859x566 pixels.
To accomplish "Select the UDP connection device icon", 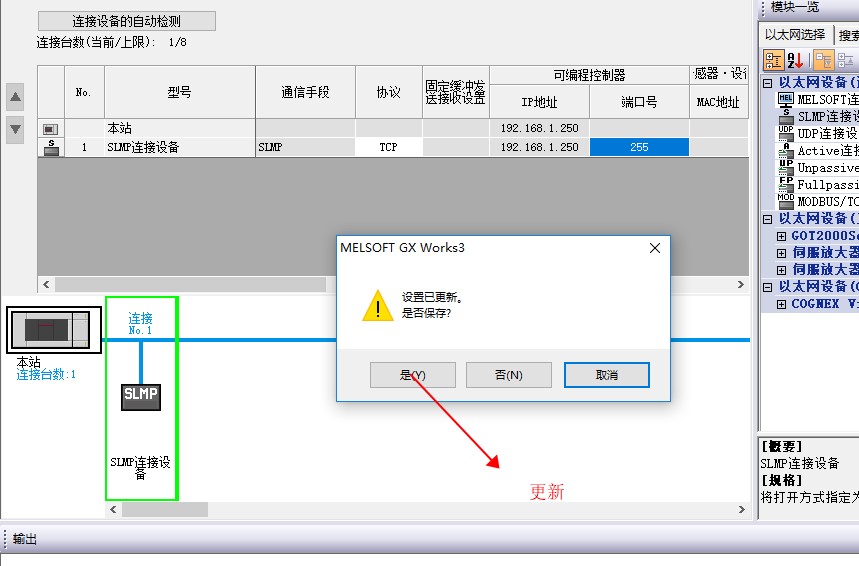I will point(786,133).
